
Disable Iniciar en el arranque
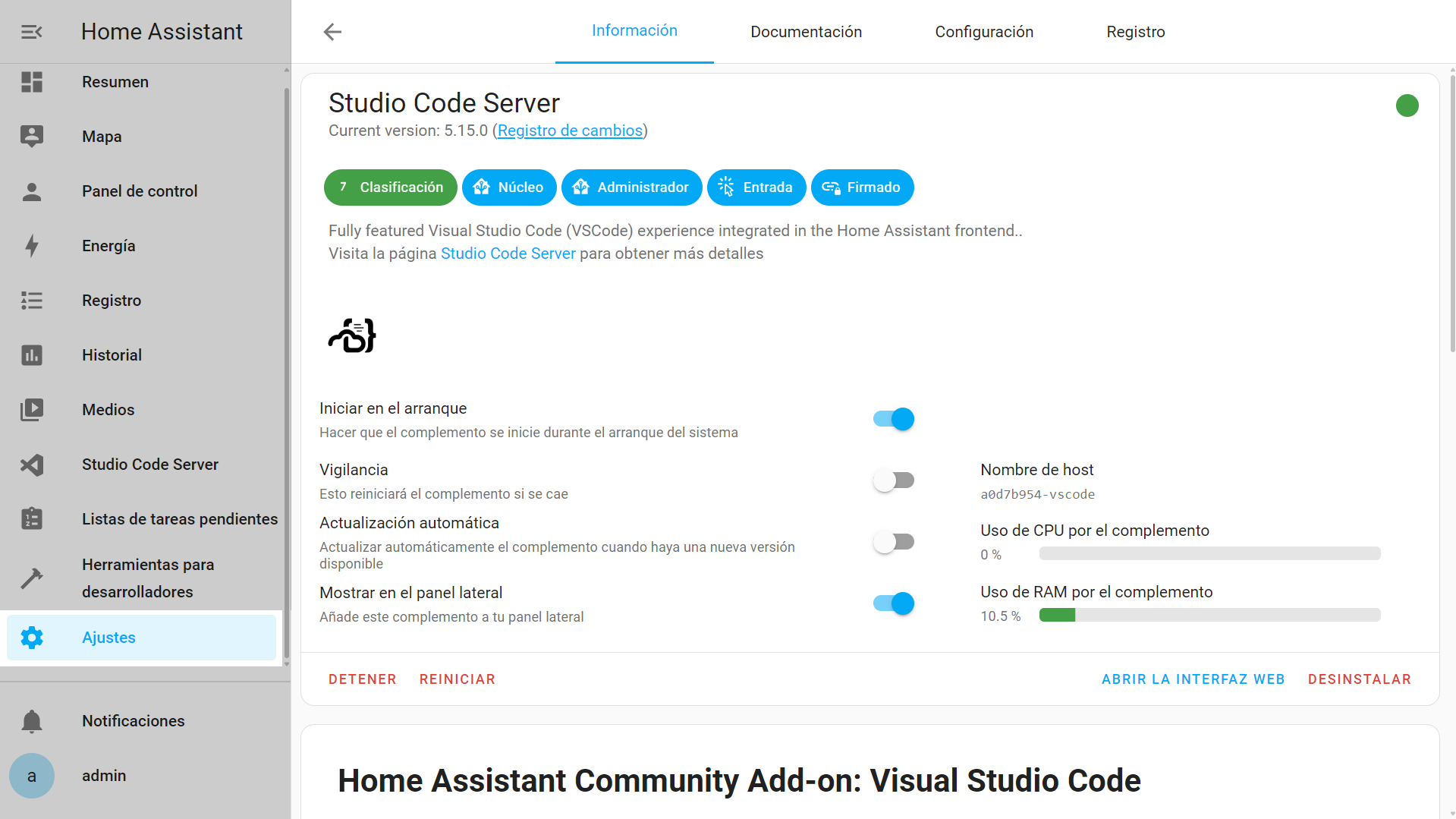(x=893, y=418)
